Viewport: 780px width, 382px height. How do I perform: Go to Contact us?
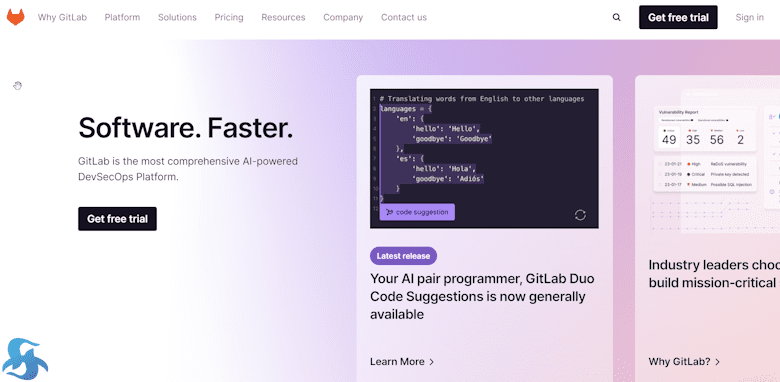pyautogui.click(x=404, y=17)
